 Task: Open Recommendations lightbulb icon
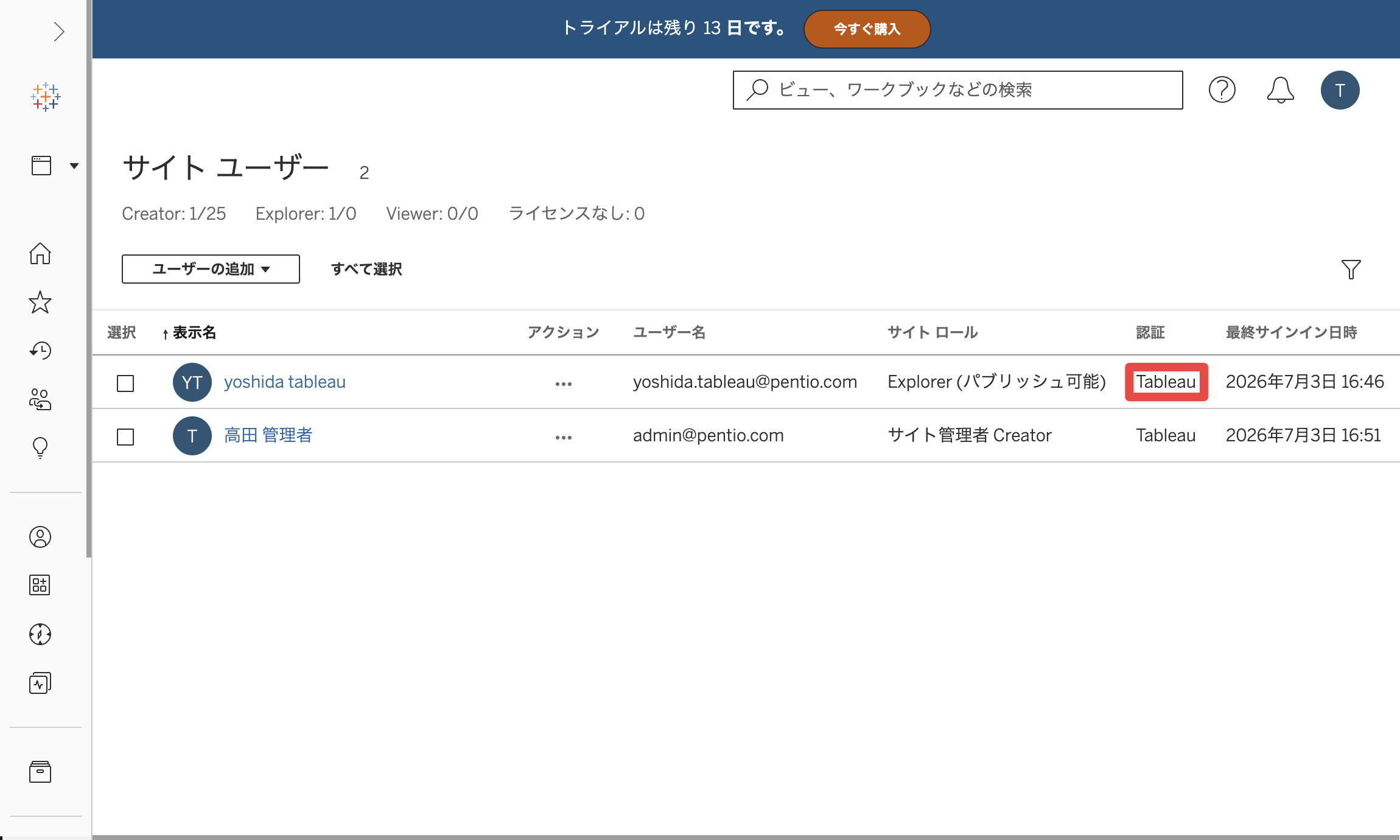(40, 448)
